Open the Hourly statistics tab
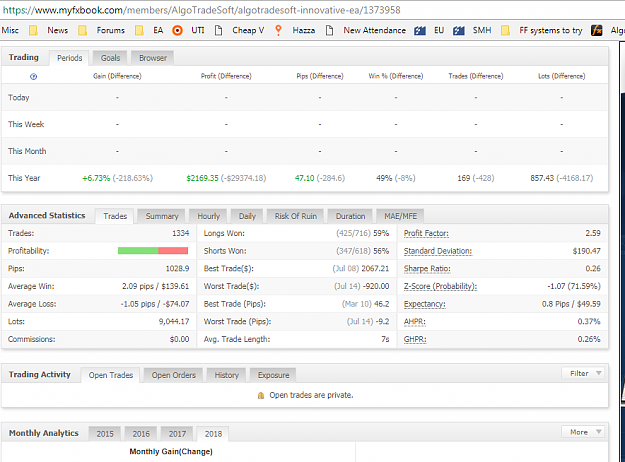Viewport: 625px width, 462px height. click(208, 216)
